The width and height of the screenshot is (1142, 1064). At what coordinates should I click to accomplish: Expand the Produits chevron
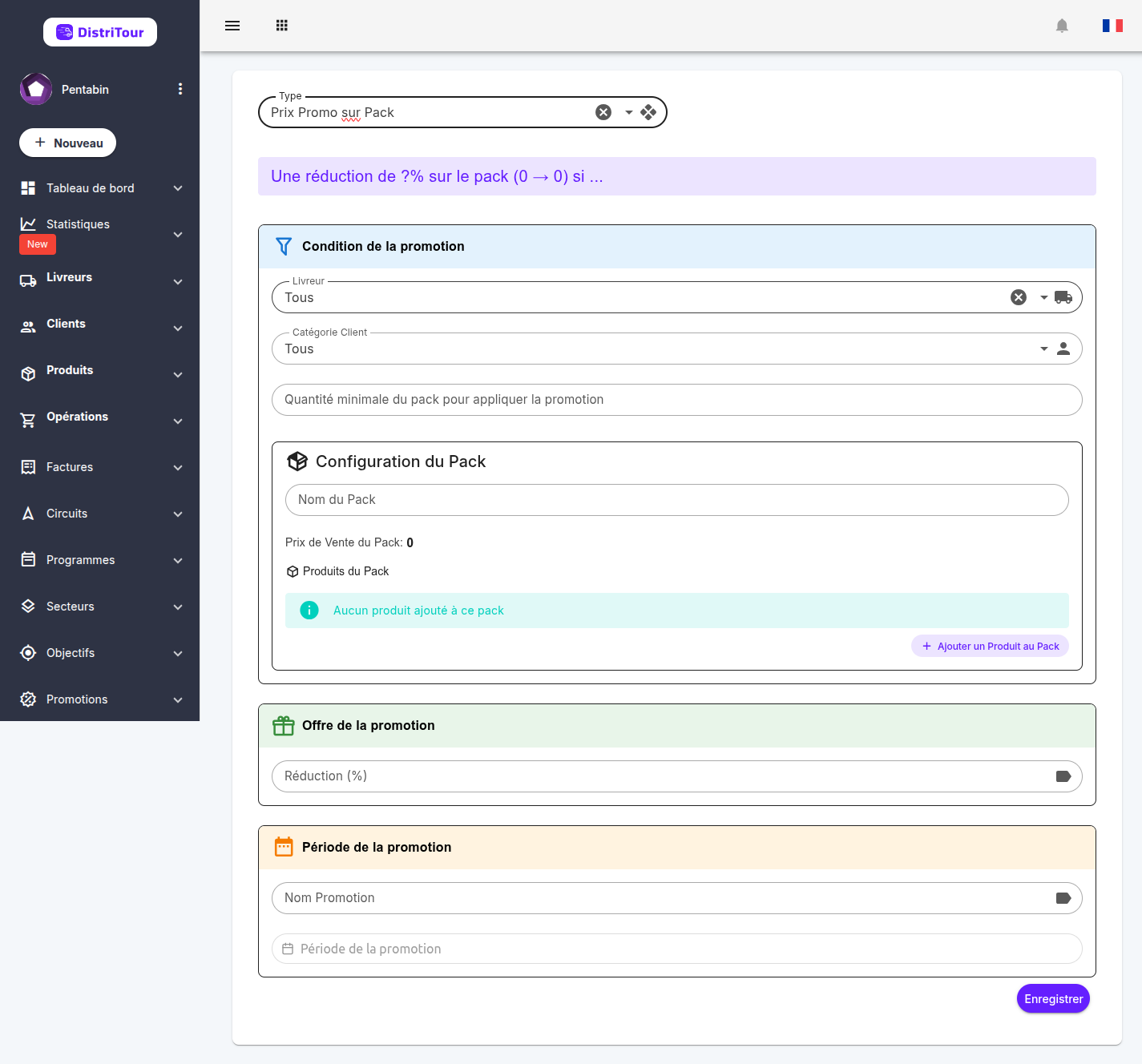point(178,375)
